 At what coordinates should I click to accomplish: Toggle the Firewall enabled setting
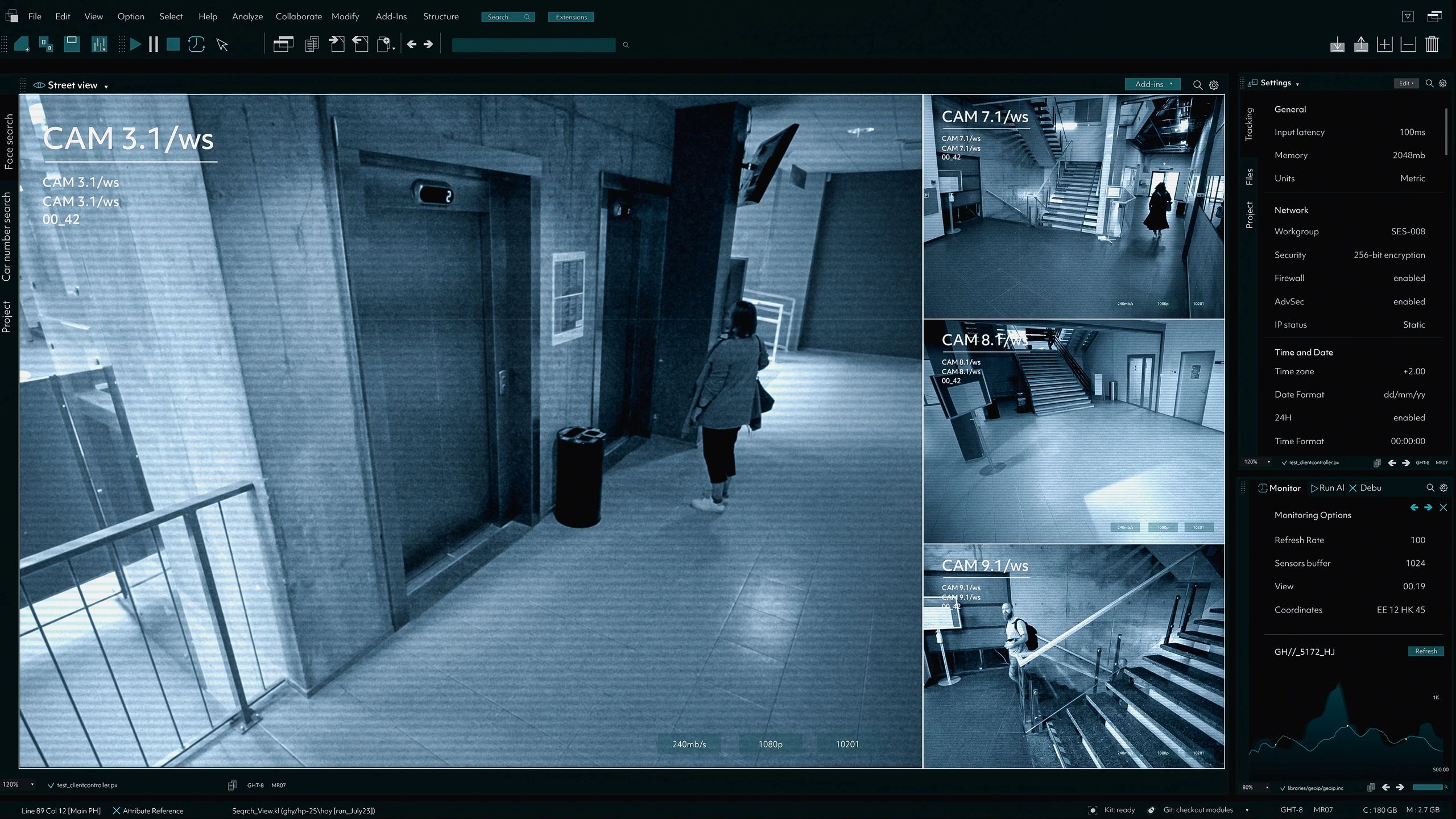(1409, 278)
